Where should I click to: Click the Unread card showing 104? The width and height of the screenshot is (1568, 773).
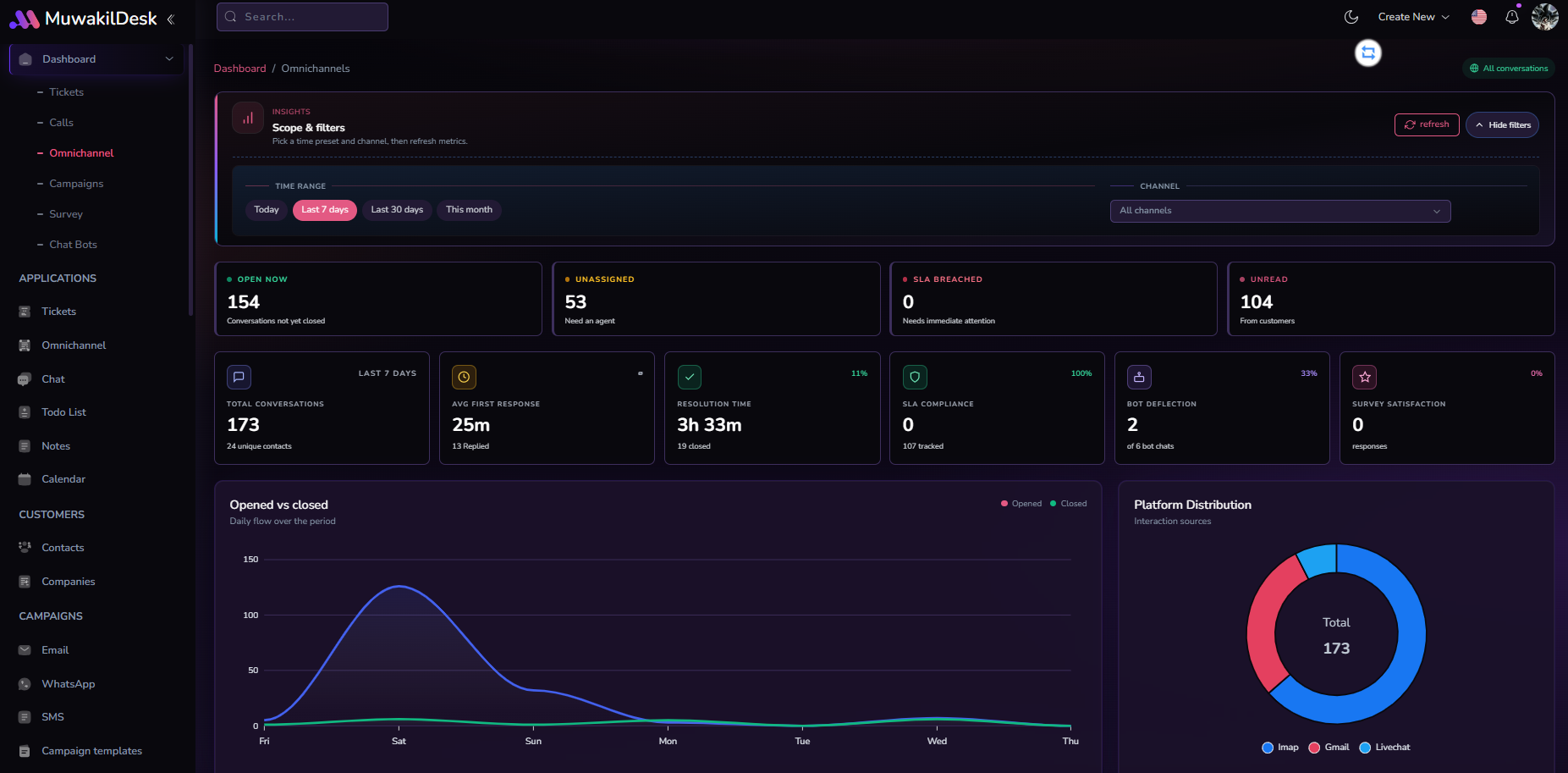pos(1391,299)
